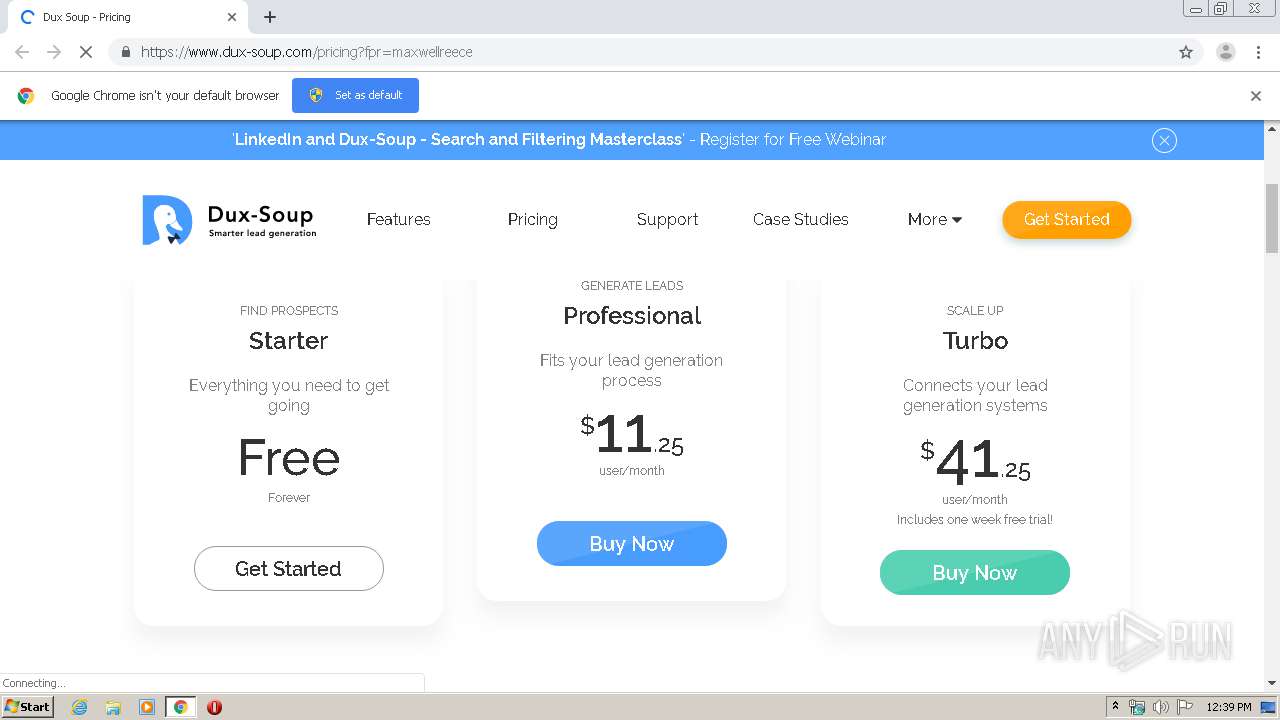Stop loading the page

[85, 52]
